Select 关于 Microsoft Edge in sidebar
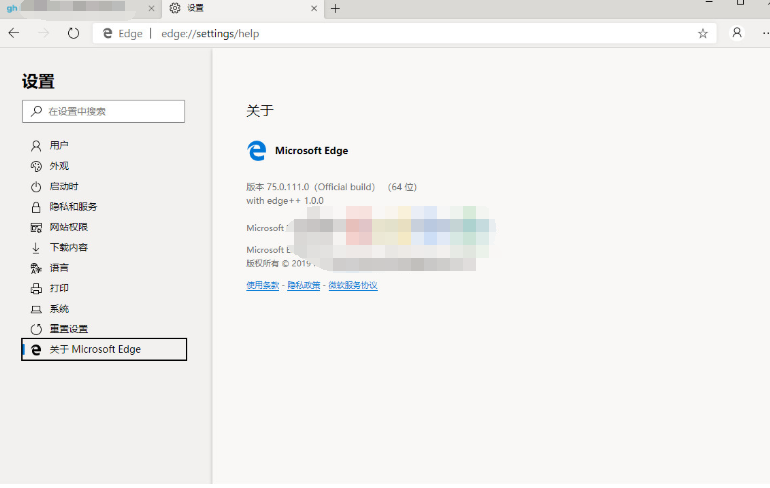This screenshot has height=488, width=770. 104,350
